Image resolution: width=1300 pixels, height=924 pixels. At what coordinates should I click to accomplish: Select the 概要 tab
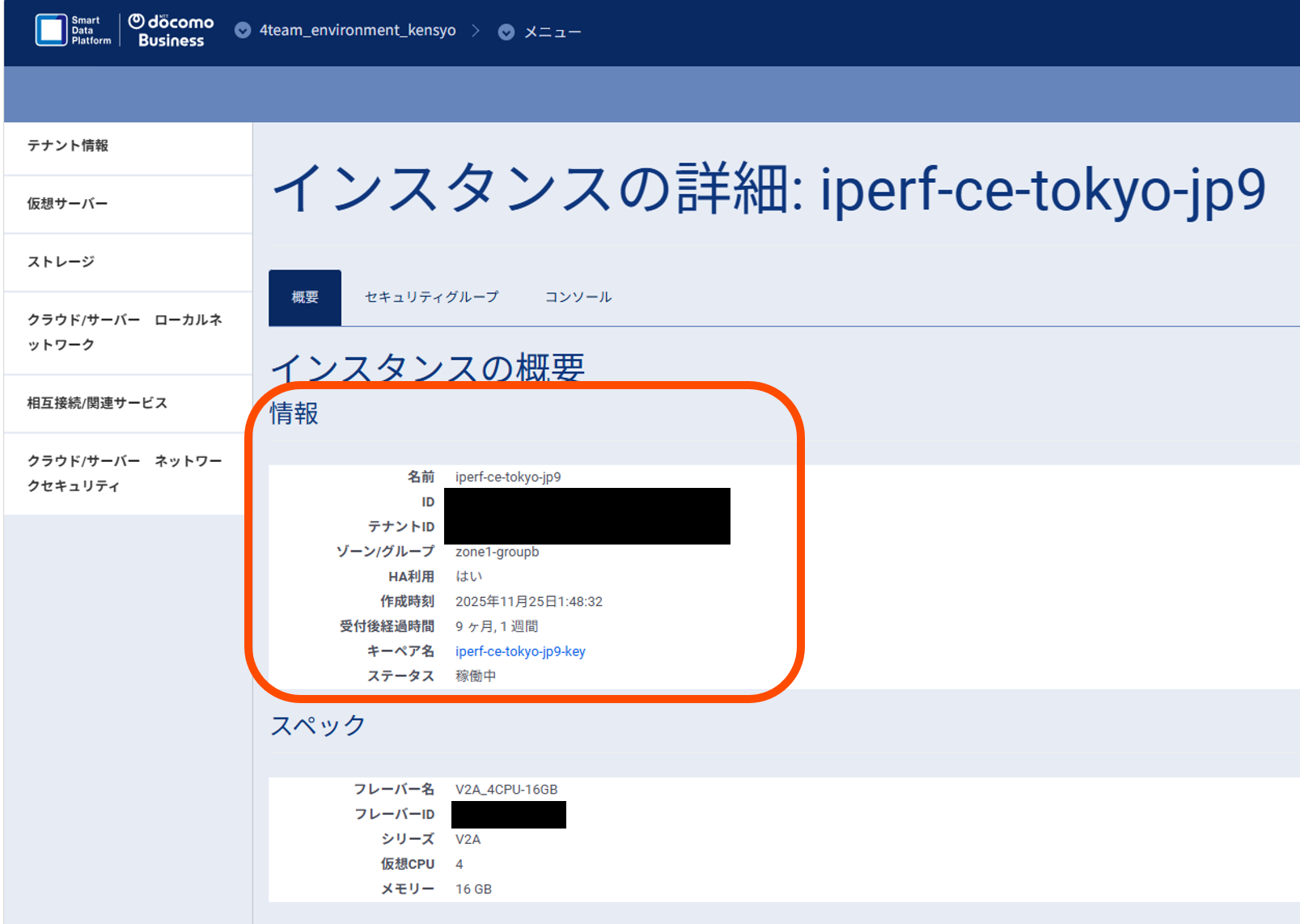point(305,298)
